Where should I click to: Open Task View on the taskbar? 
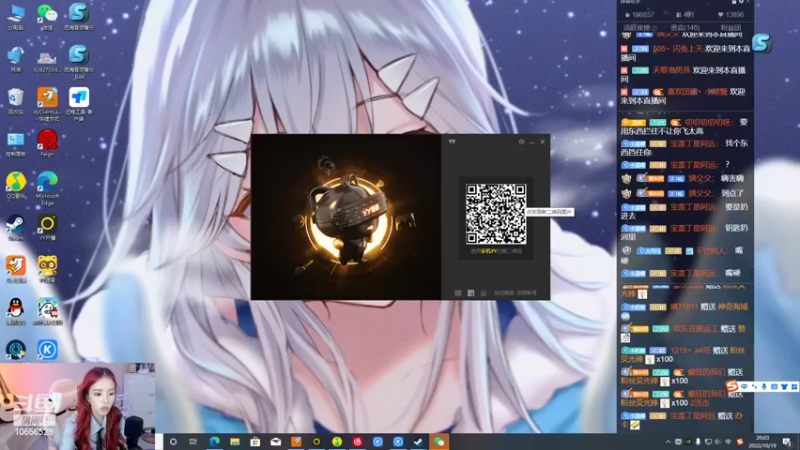coord(193,441)
